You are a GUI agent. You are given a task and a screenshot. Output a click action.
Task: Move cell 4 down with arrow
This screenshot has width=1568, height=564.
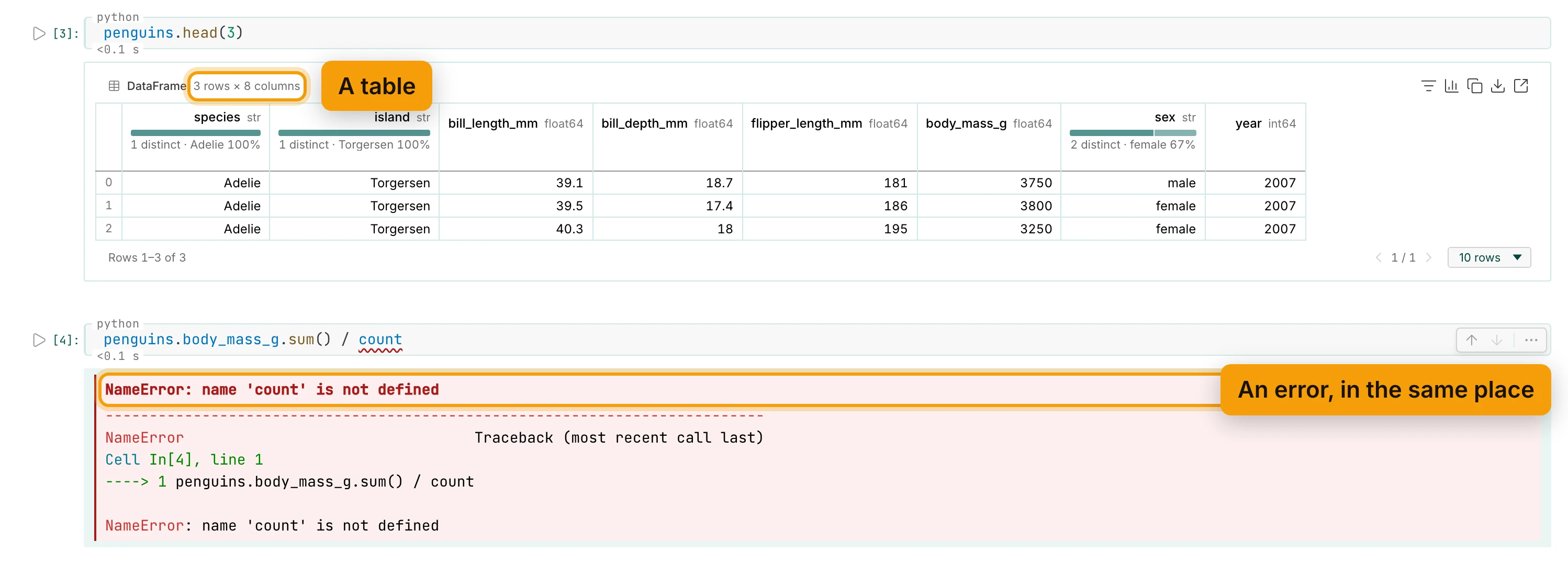1496,340
